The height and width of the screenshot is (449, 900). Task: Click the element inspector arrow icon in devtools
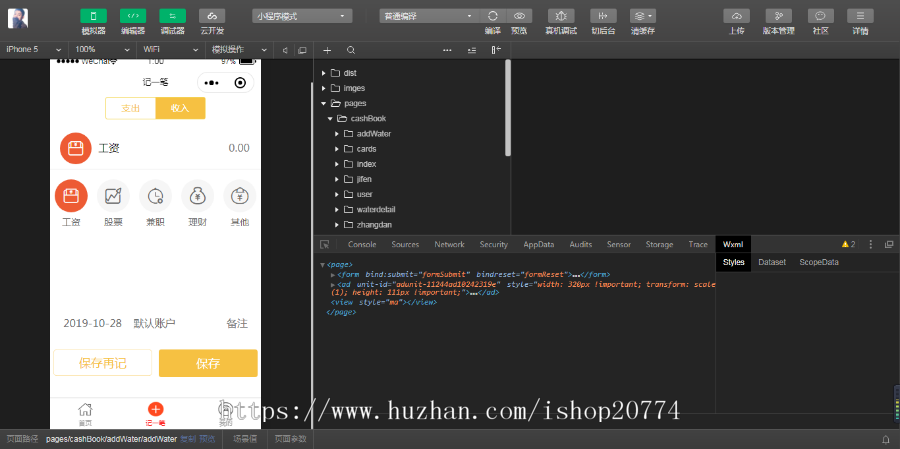click(x=325, y=244)
